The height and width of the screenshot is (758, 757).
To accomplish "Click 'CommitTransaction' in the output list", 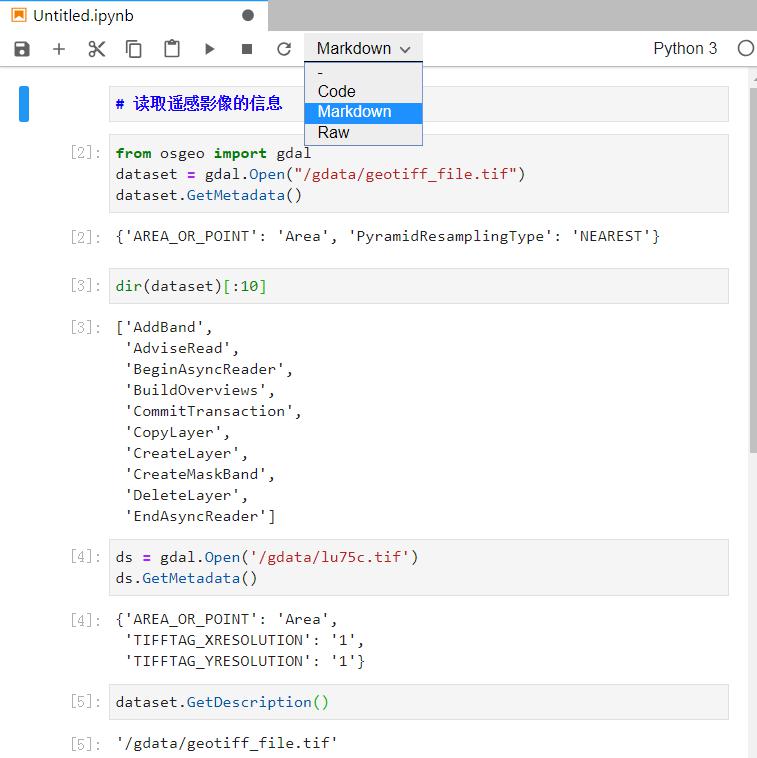I will (x=209, y=411).
